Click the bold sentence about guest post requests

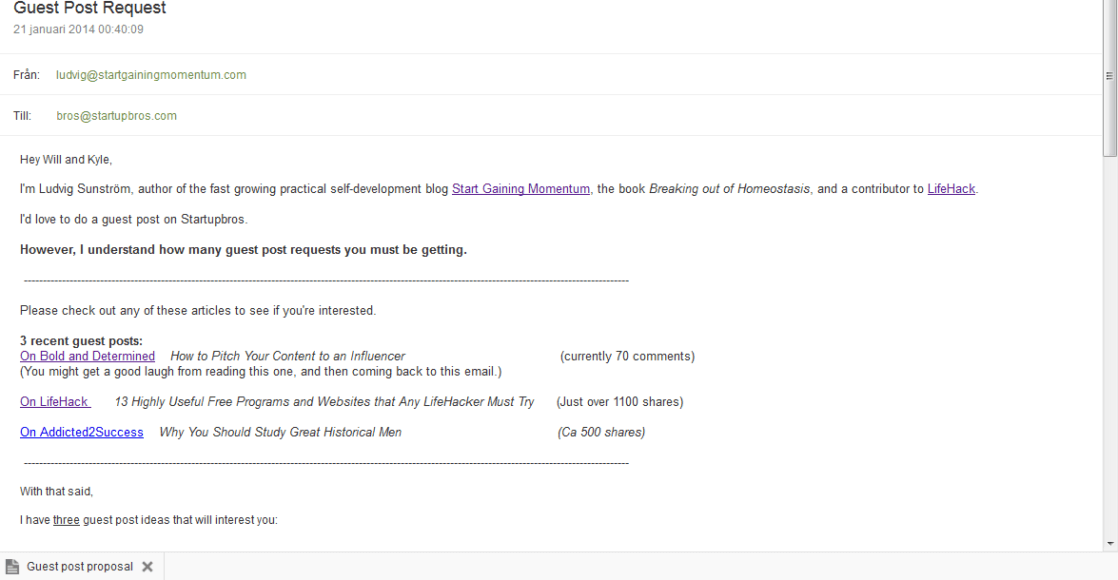tap(243, 250)
